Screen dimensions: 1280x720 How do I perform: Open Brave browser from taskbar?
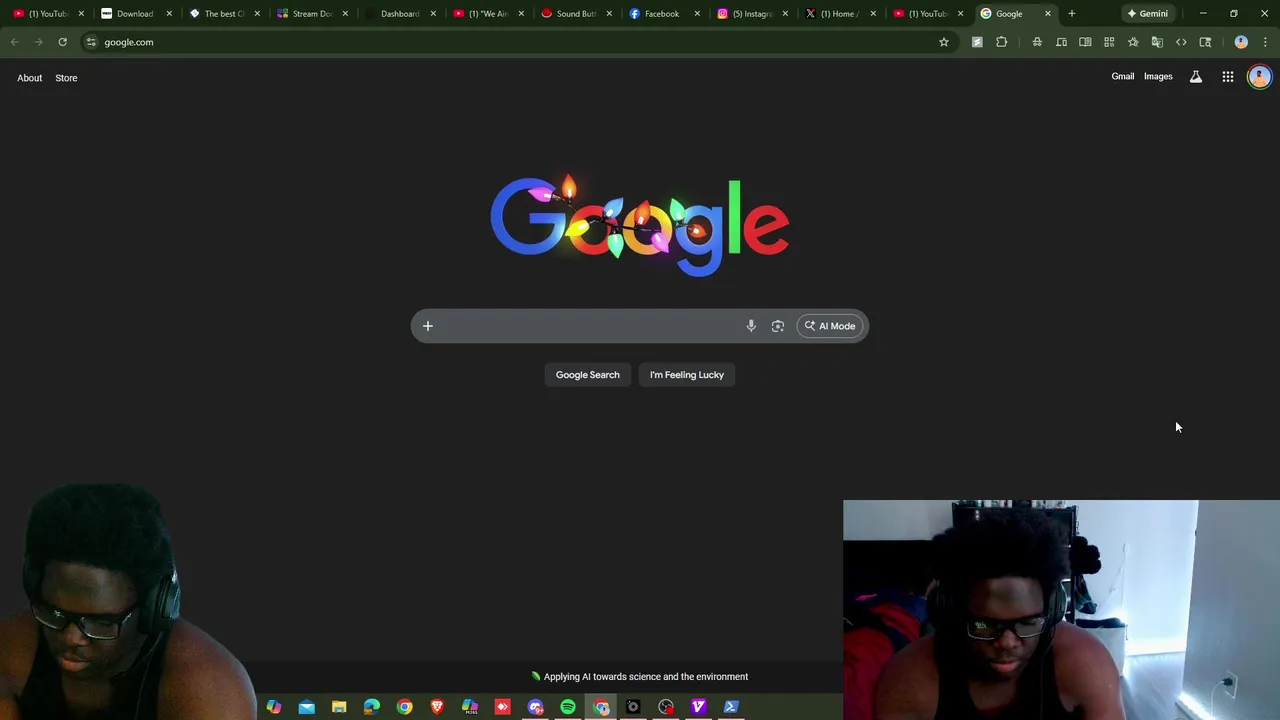coord(437,707)
